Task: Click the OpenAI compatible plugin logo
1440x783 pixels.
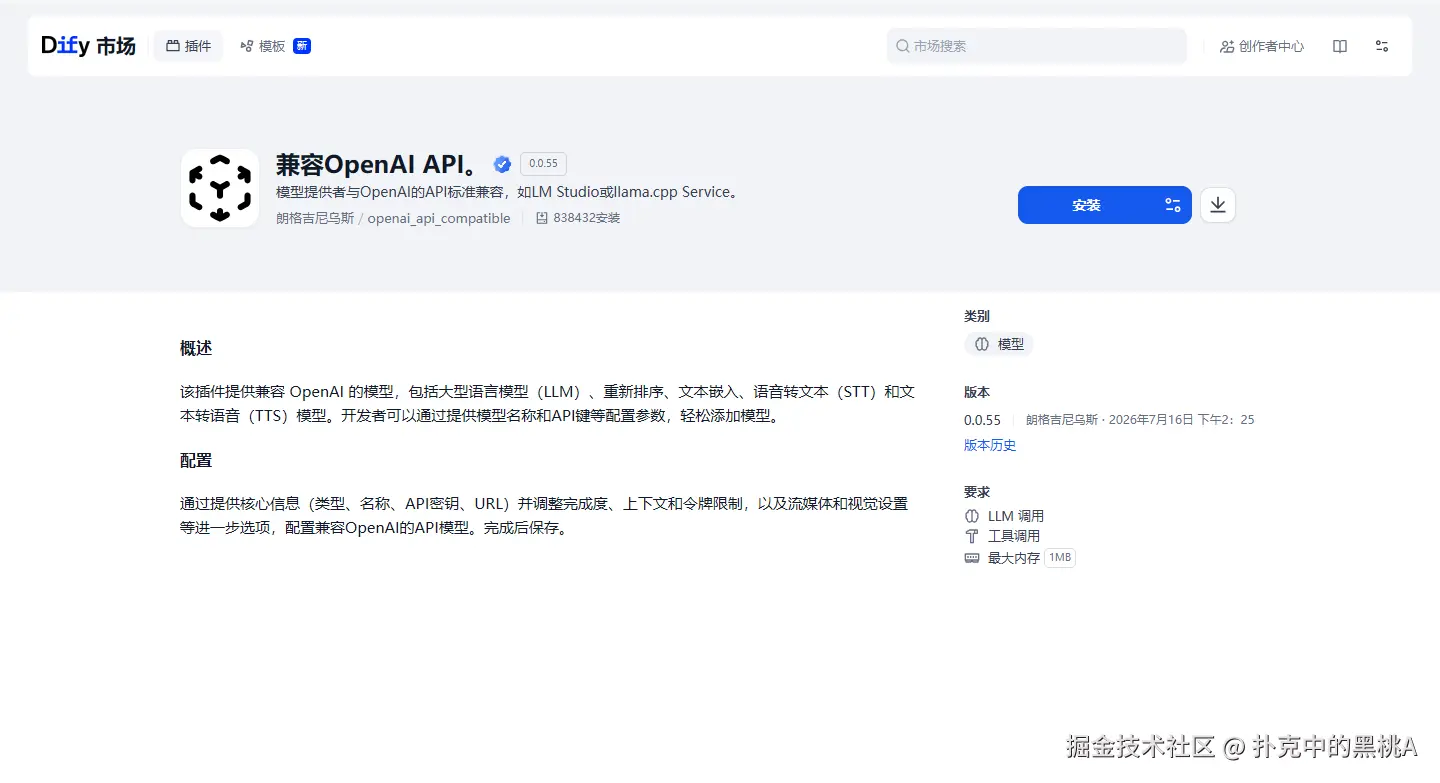Action: 220,188
